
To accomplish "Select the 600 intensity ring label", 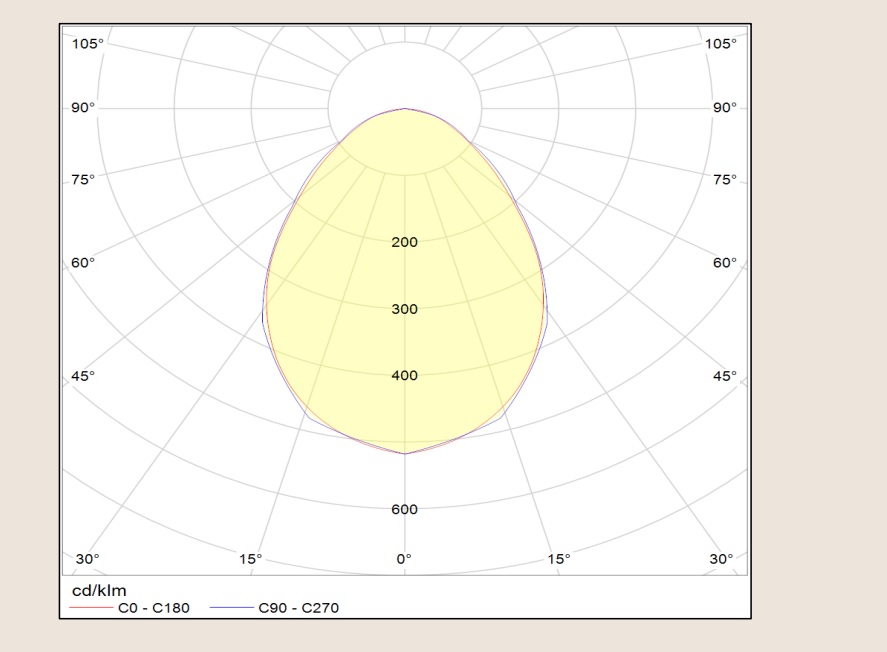I will [x=404, y=510].
